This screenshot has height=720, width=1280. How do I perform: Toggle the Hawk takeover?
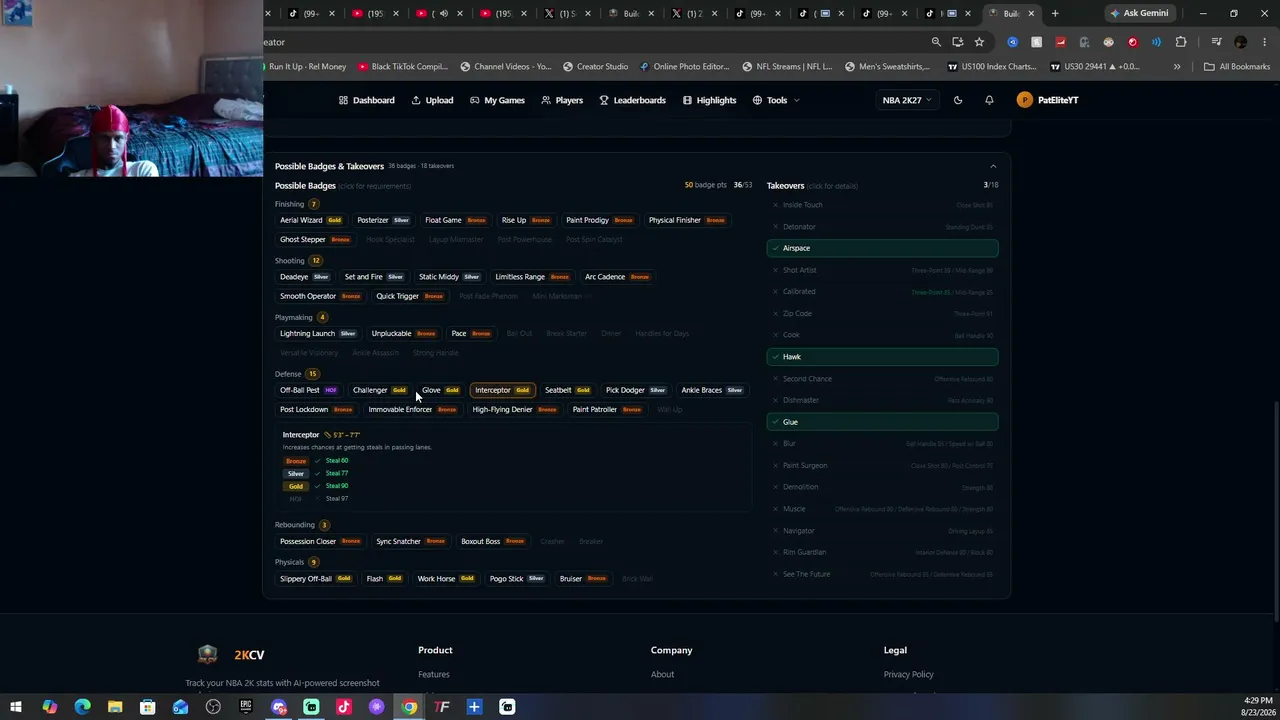pos(882,357)
